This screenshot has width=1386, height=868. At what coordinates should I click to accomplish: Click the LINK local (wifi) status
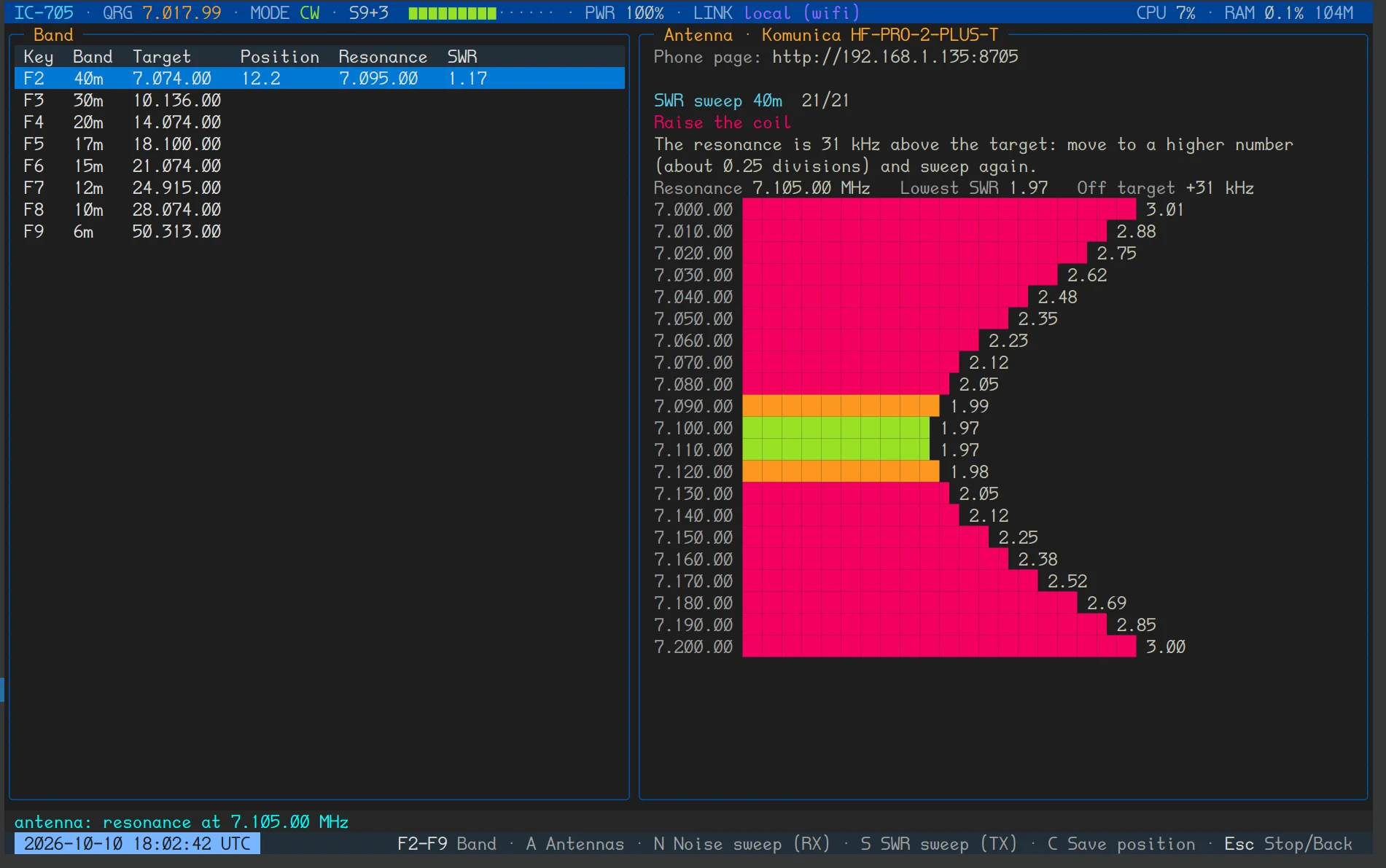776,13
